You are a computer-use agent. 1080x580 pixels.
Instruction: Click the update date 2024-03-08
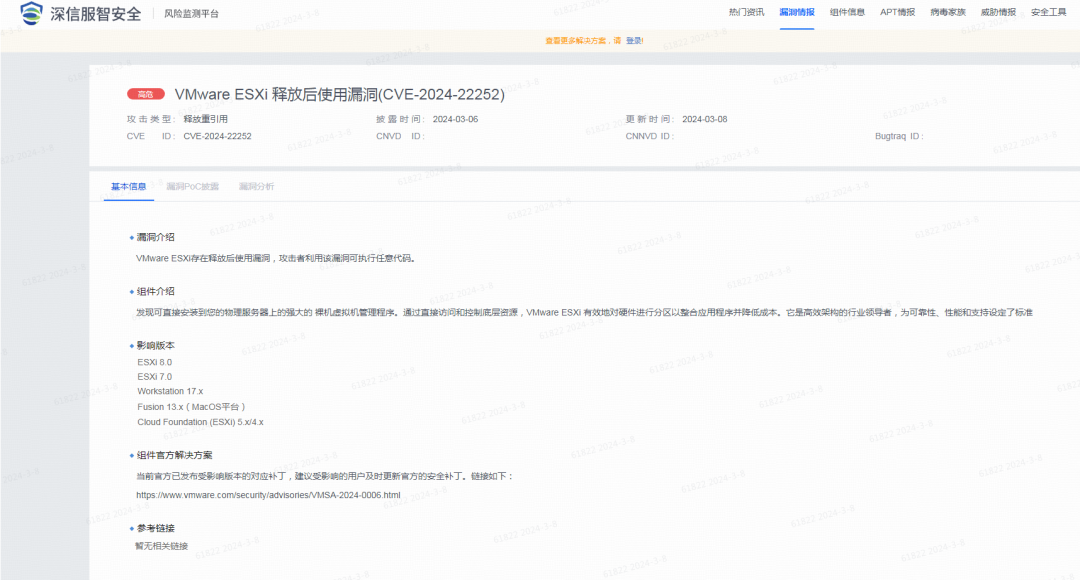(705, 119)
